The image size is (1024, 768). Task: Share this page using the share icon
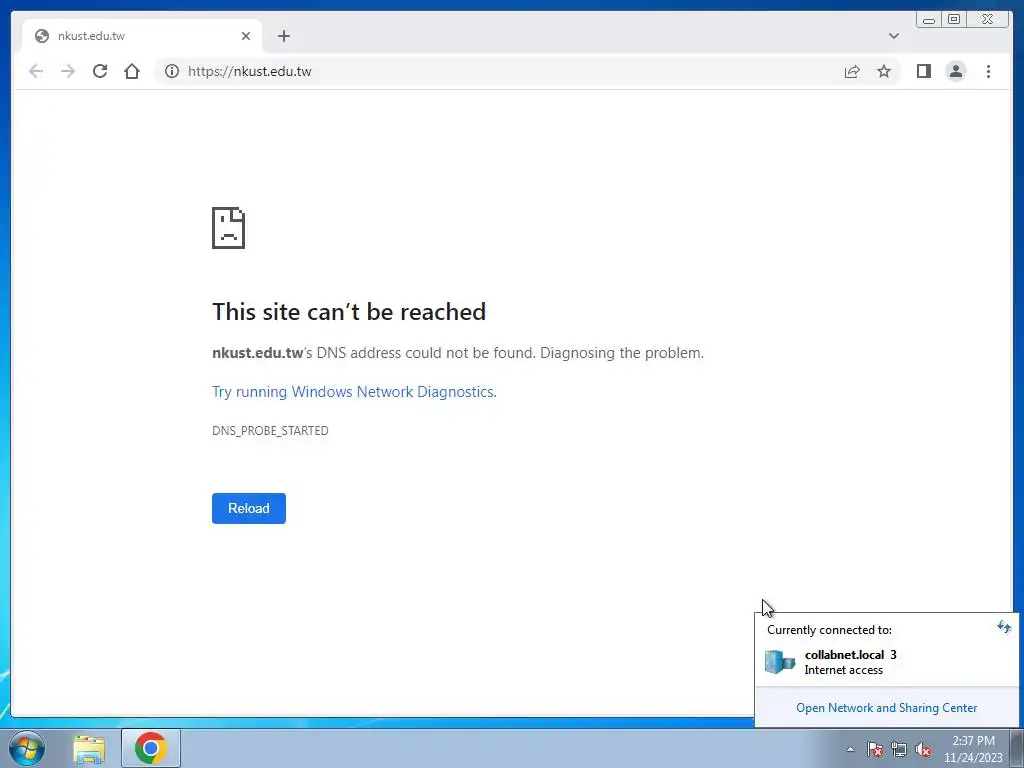852,71
